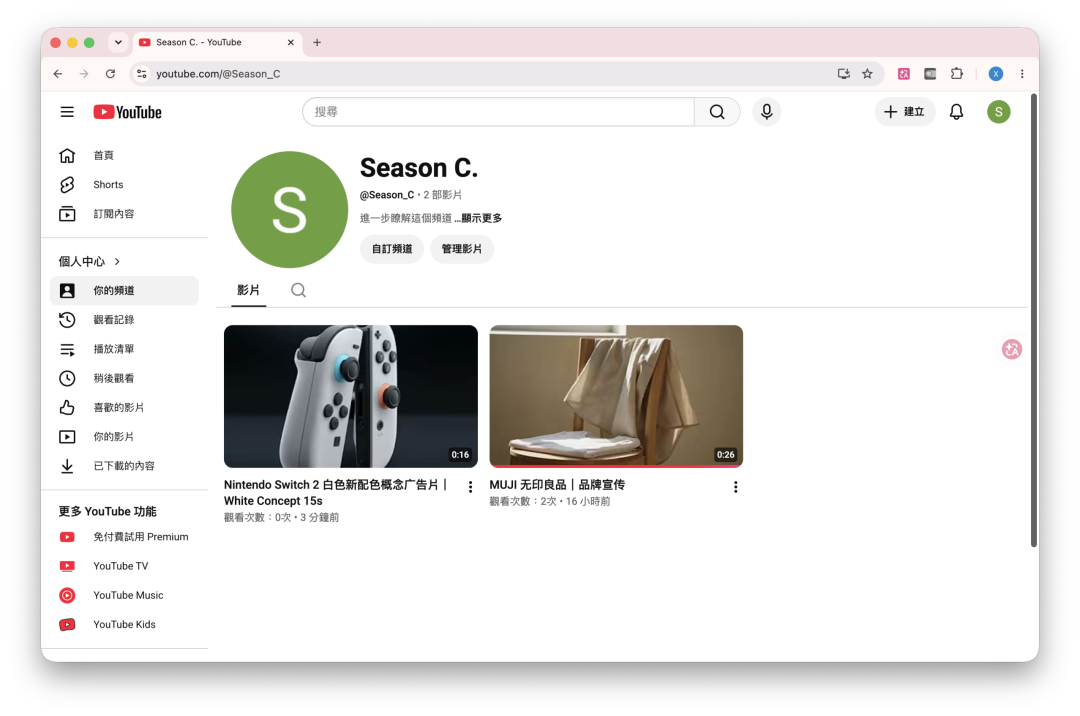Search within channel magnifier icon
The image size is (1080, 716).
pos(298,290)
